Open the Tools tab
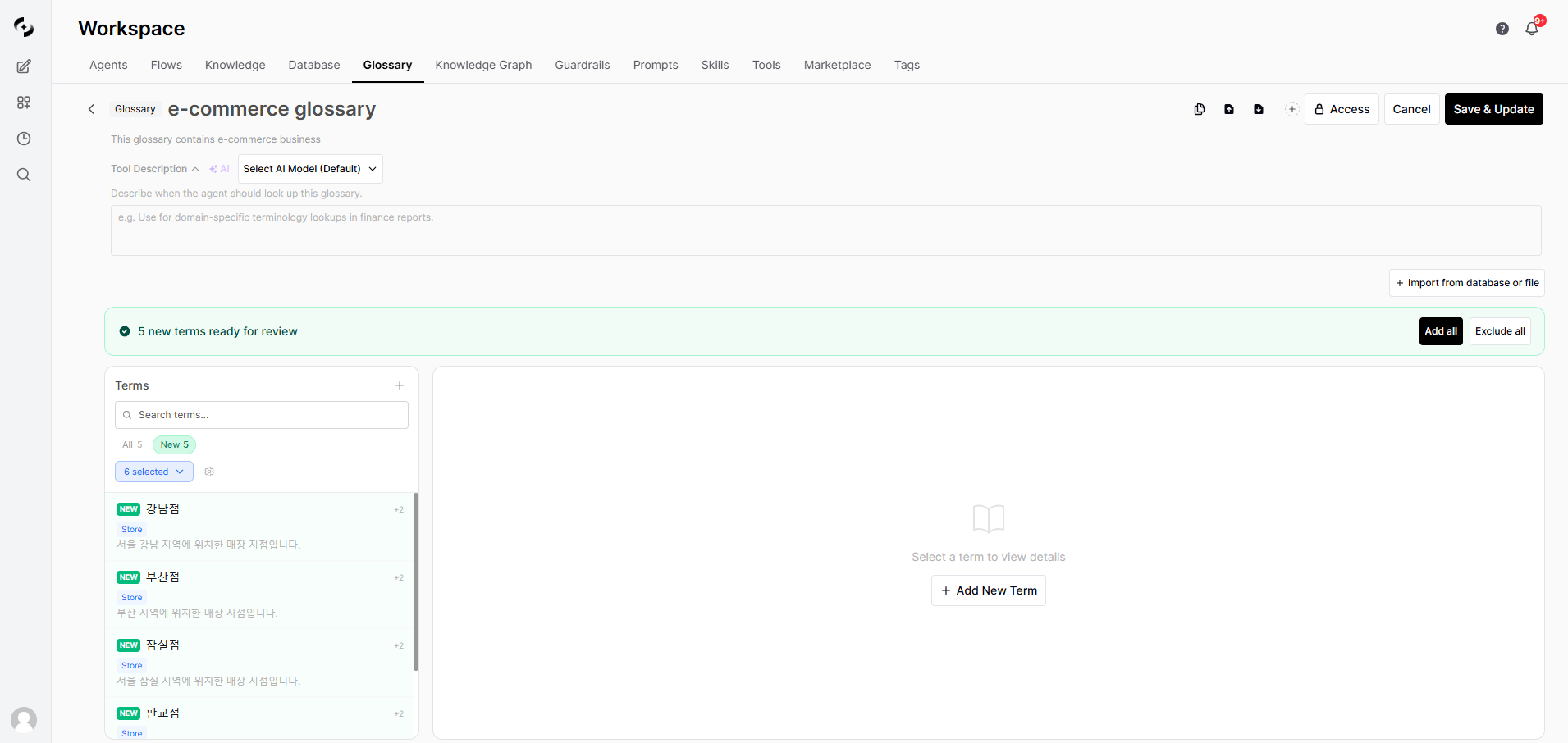The width and height of the screenshot is (1568, 743). [x=766, y=65]
